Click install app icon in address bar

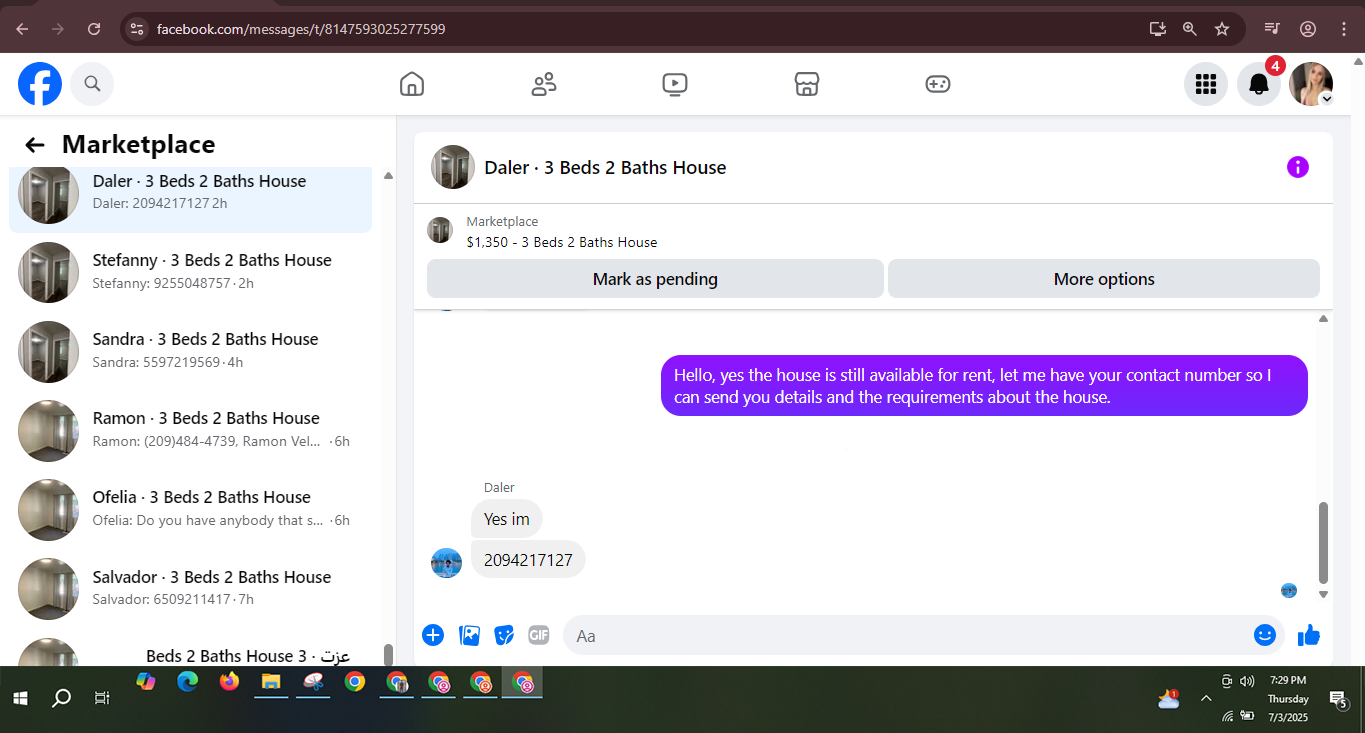coord(1158,29)
